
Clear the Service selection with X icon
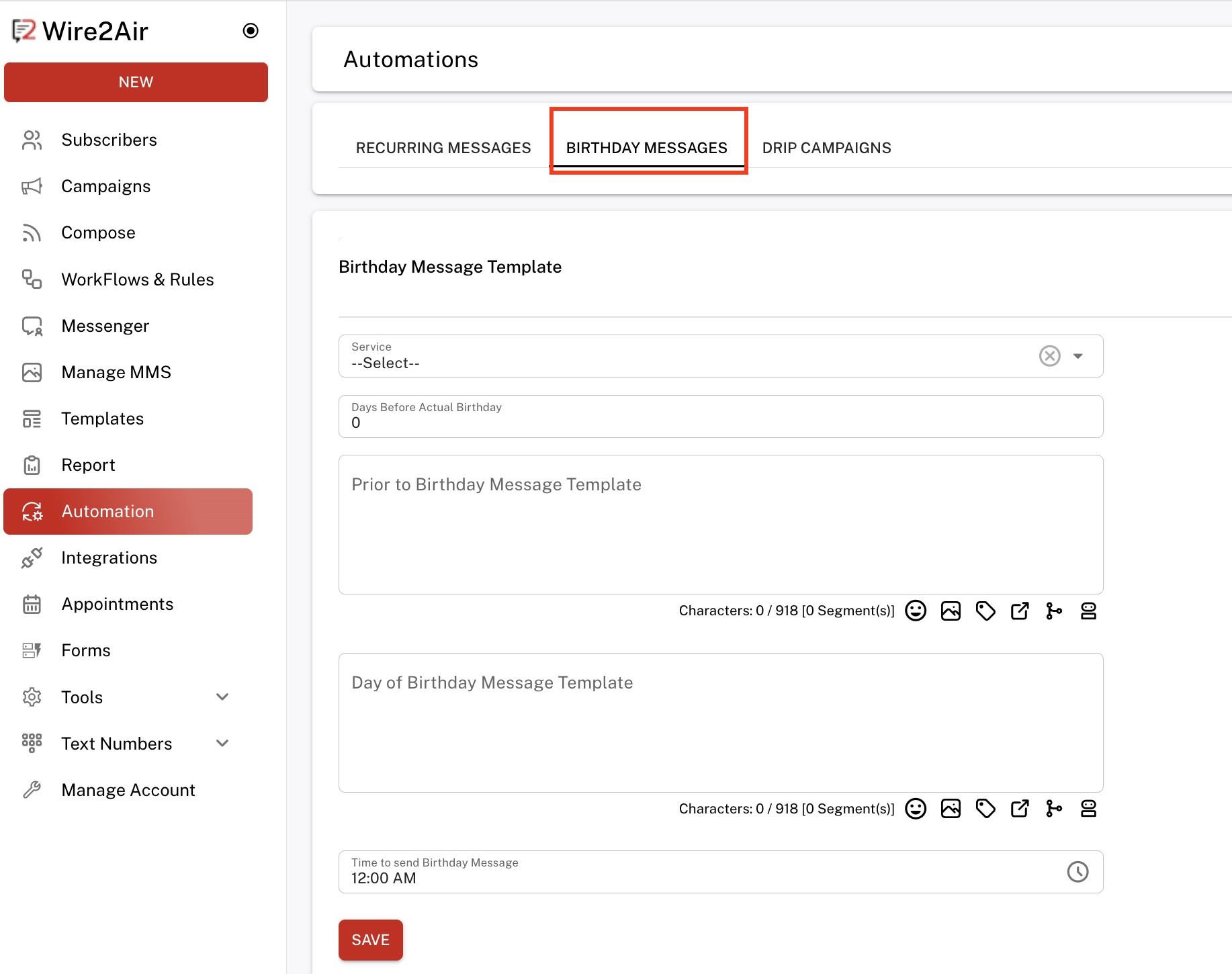click(x=1049, y=355)
